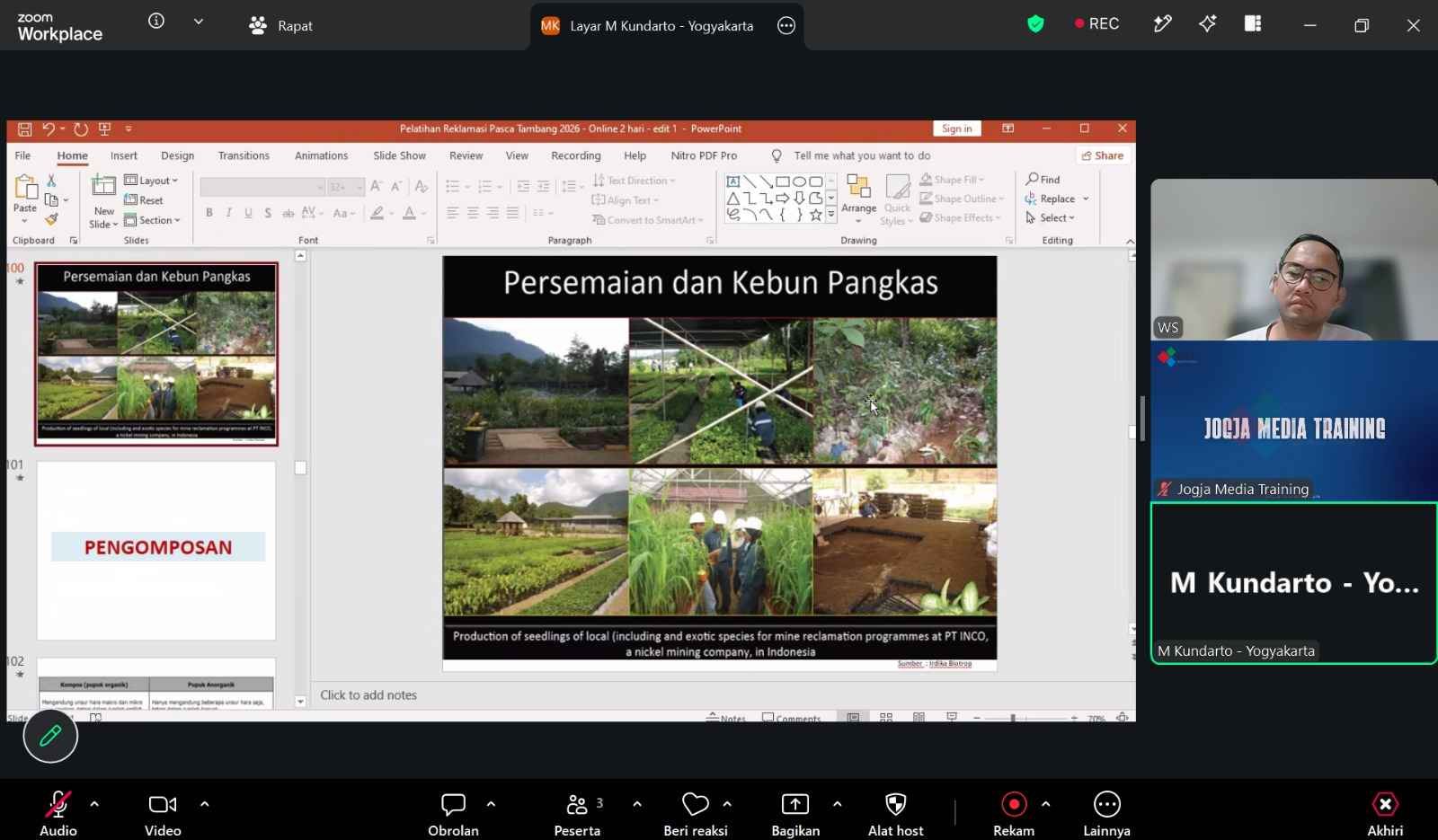Open Rapat meeting menu
The width and height of the screenshot is (1438, 840).
pyautogui.click(x=280, y=26)
